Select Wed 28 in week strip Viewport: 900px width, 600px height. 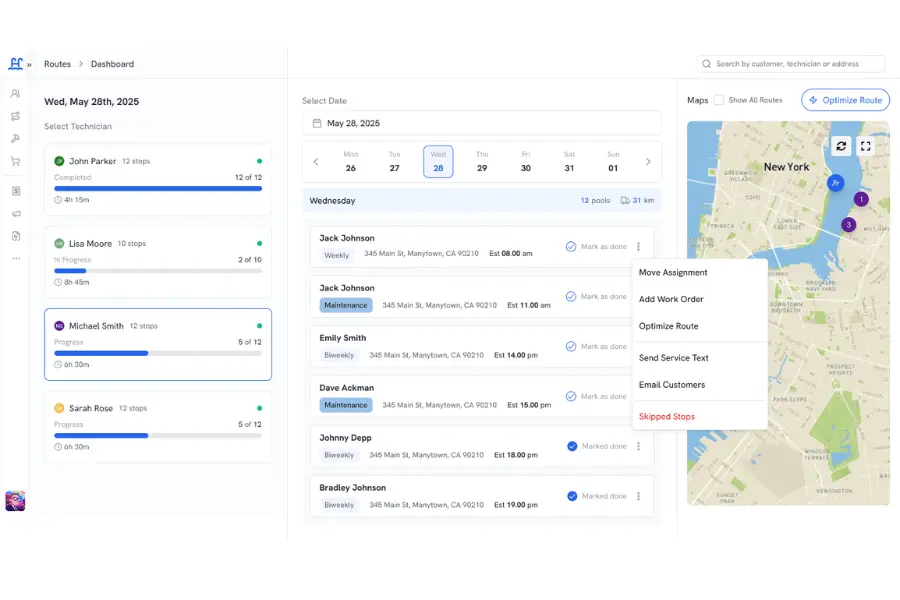438,162
